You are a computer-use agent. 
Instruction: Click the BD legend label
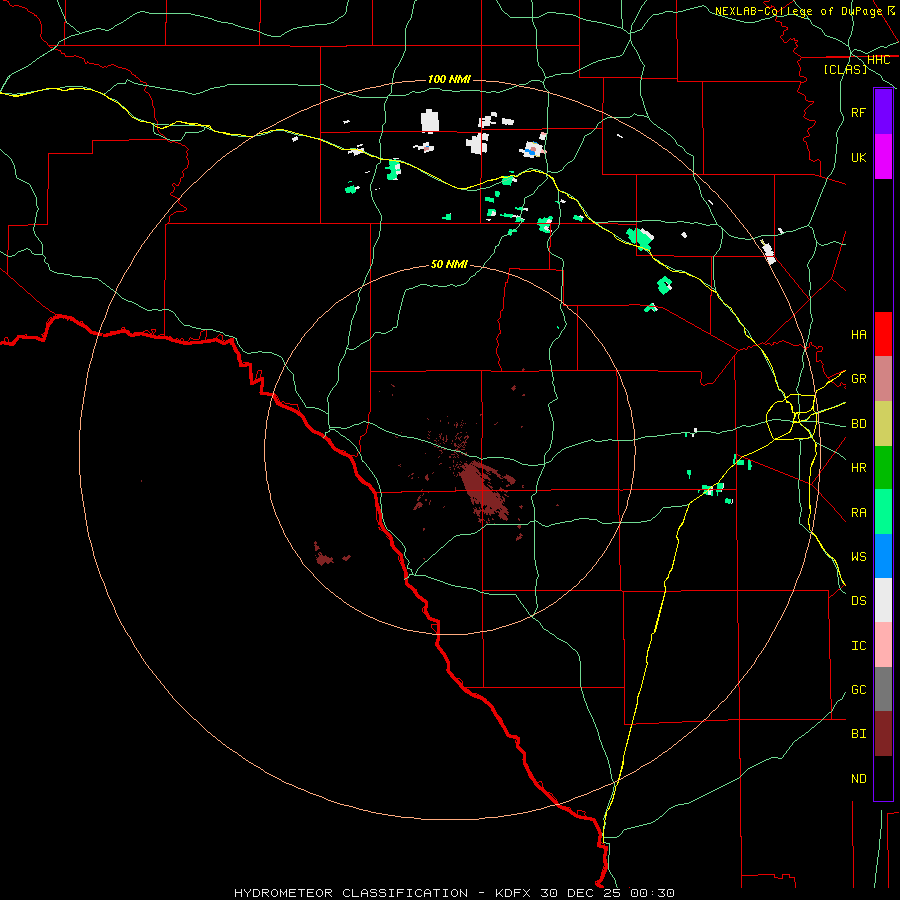click(858, 424)
